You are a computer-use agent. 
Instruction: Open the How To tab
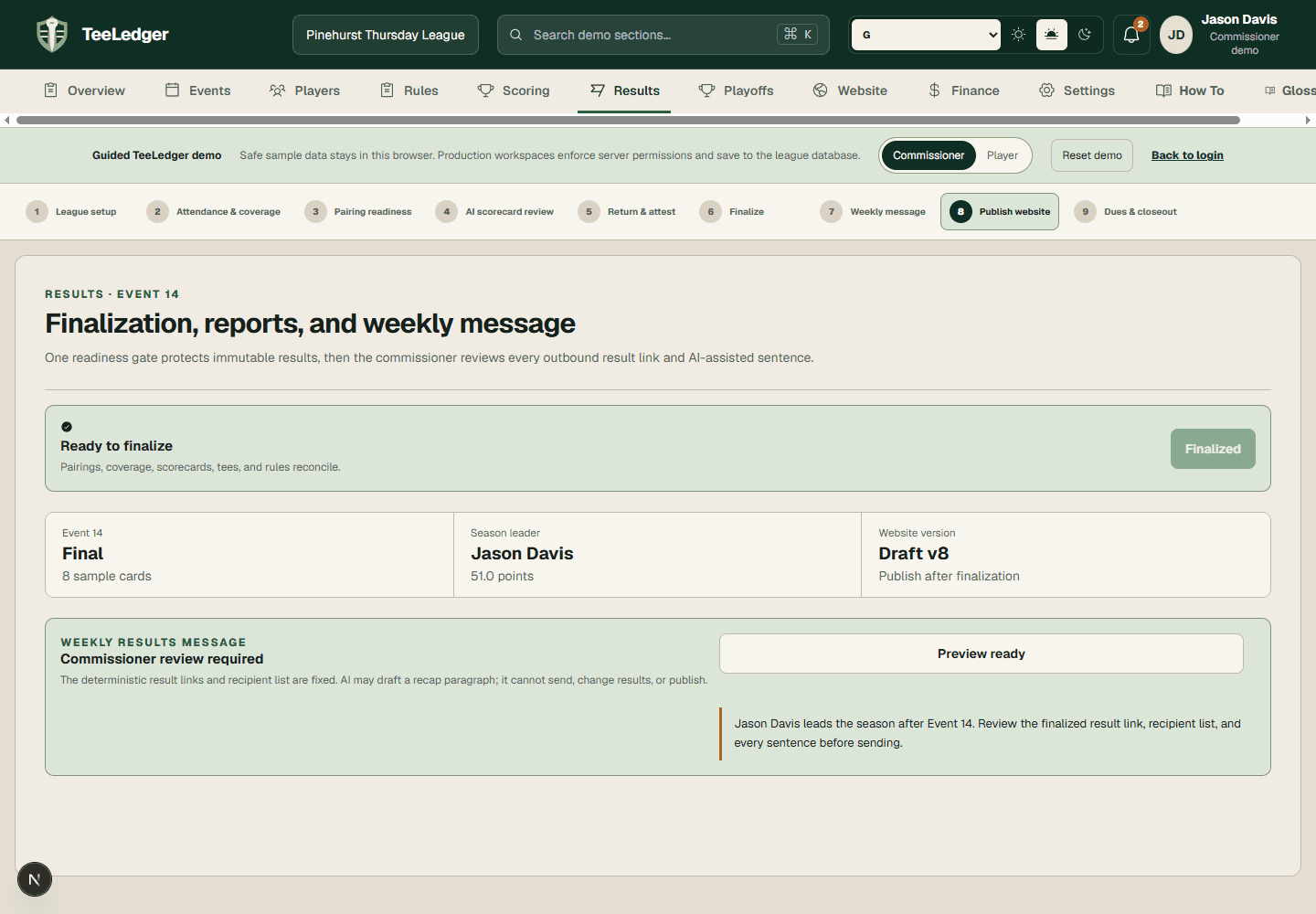tap(1189, 90)
